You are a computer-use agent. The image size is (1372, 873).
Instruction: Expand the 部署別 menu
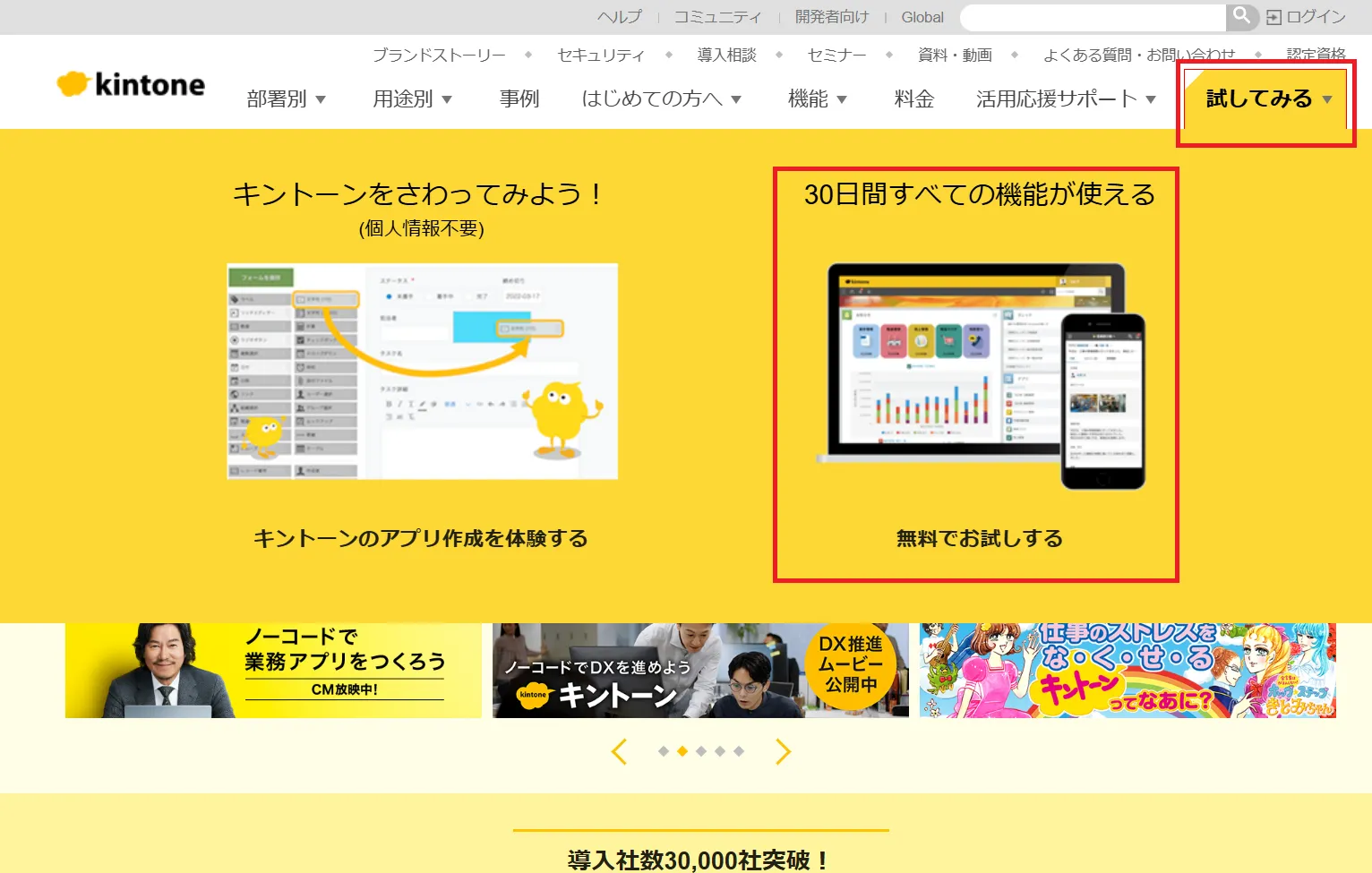point(286,98)
